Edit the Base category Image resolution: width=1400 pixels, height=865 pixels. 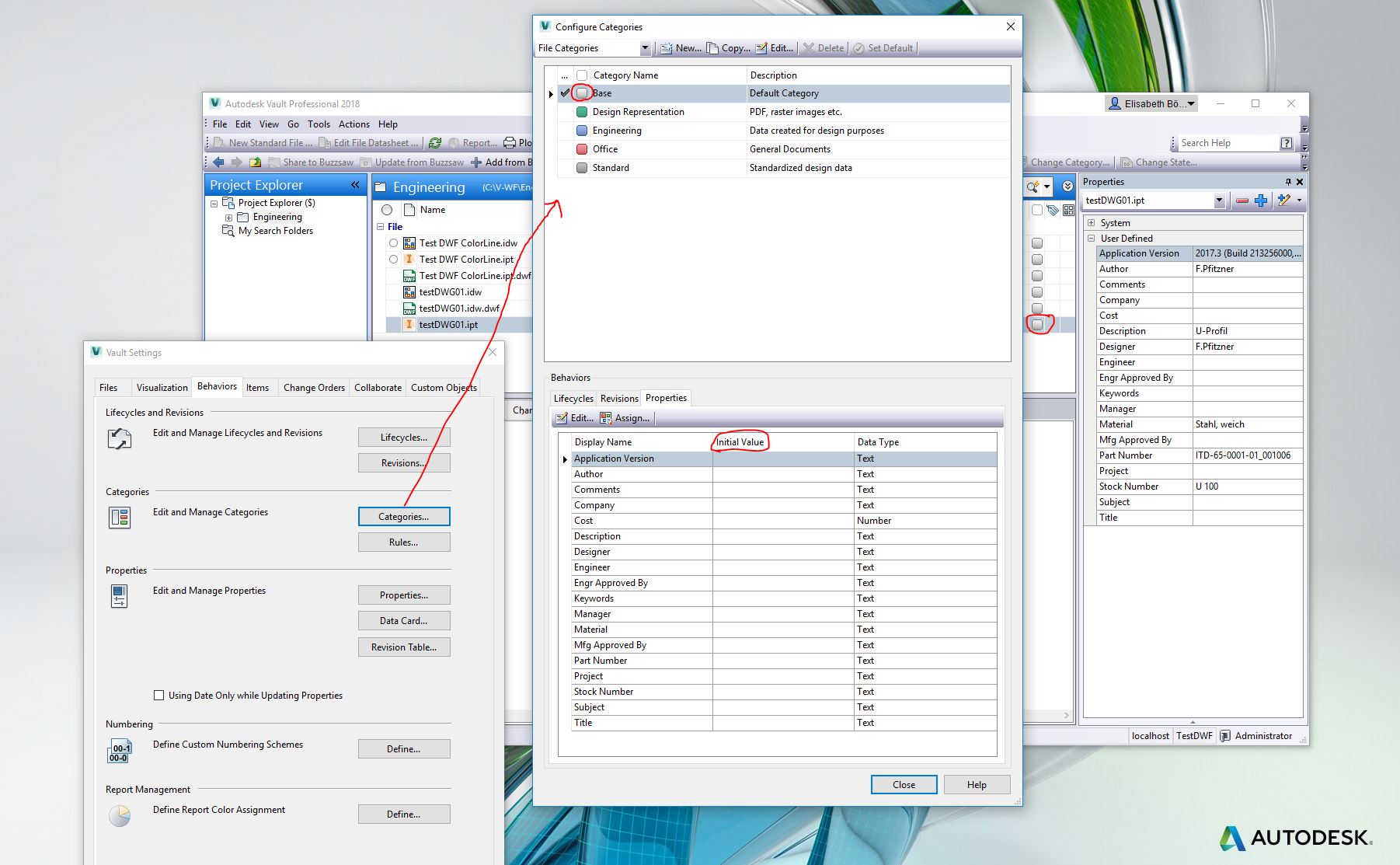pyautogui.click(x=775, y=47)
